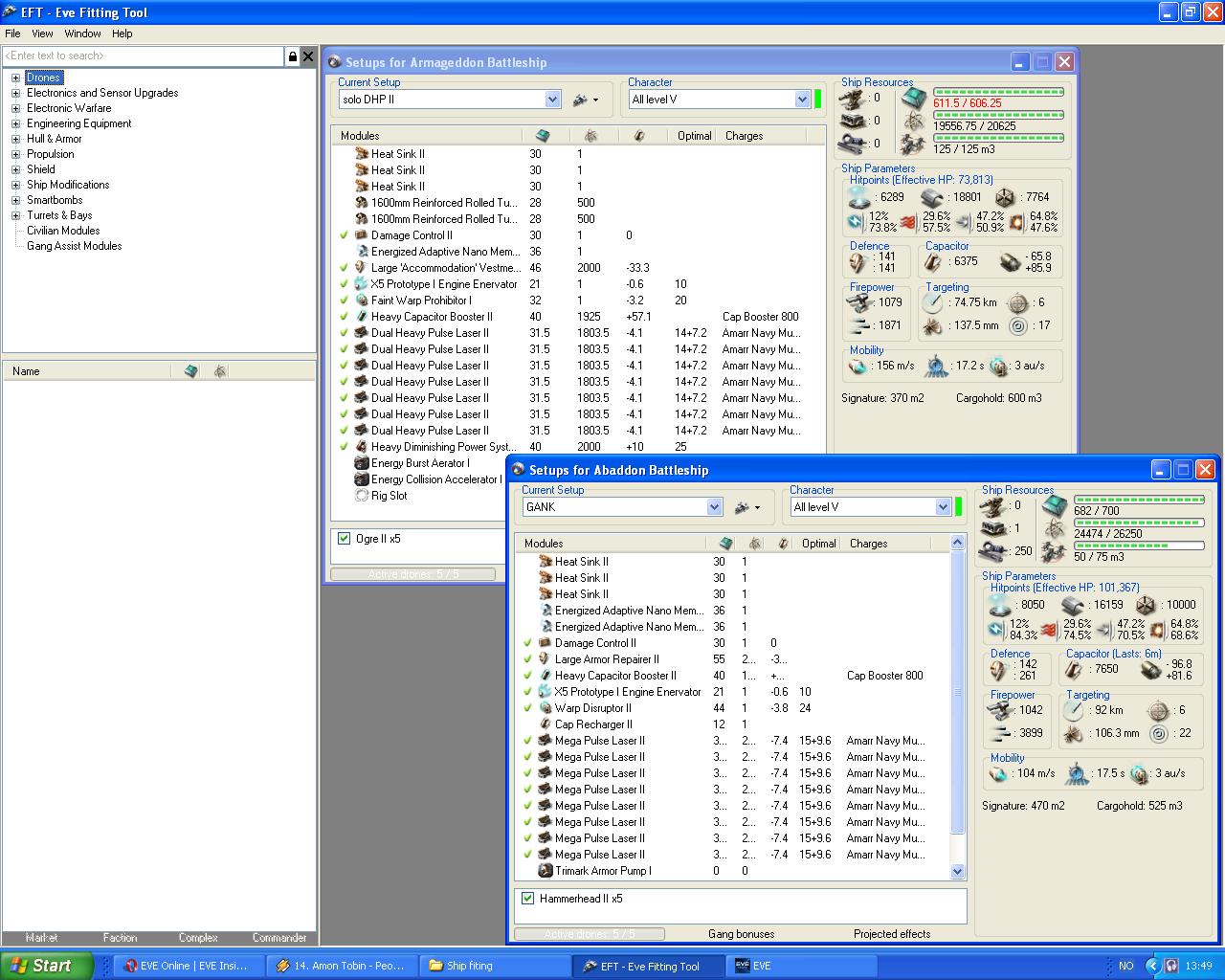
Task: Click the search text input field
Action: [144, 56]
